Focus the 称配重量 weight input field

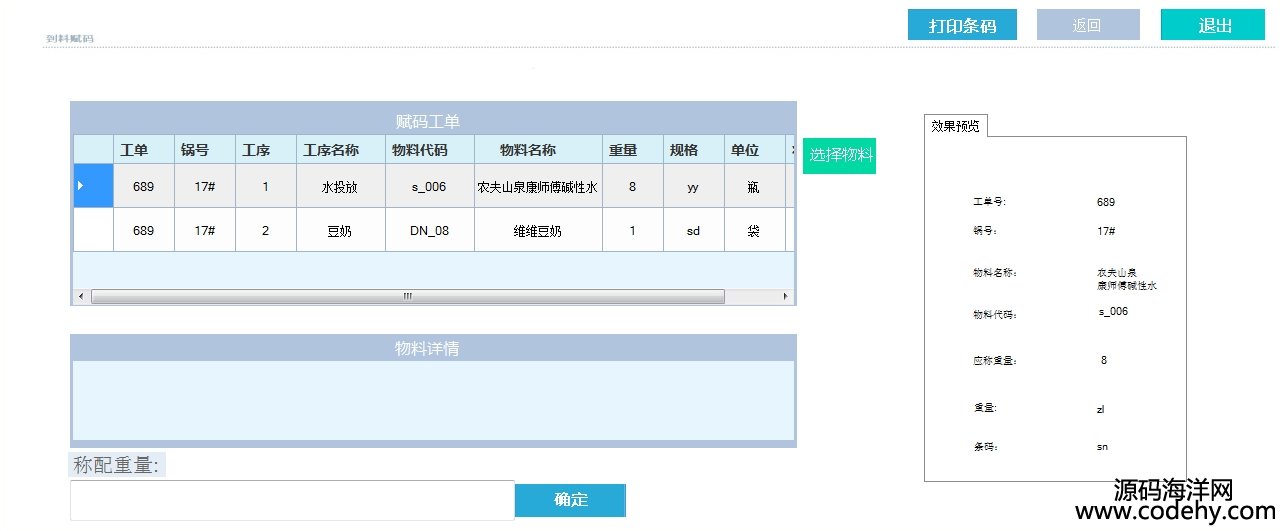coord(292,500)
